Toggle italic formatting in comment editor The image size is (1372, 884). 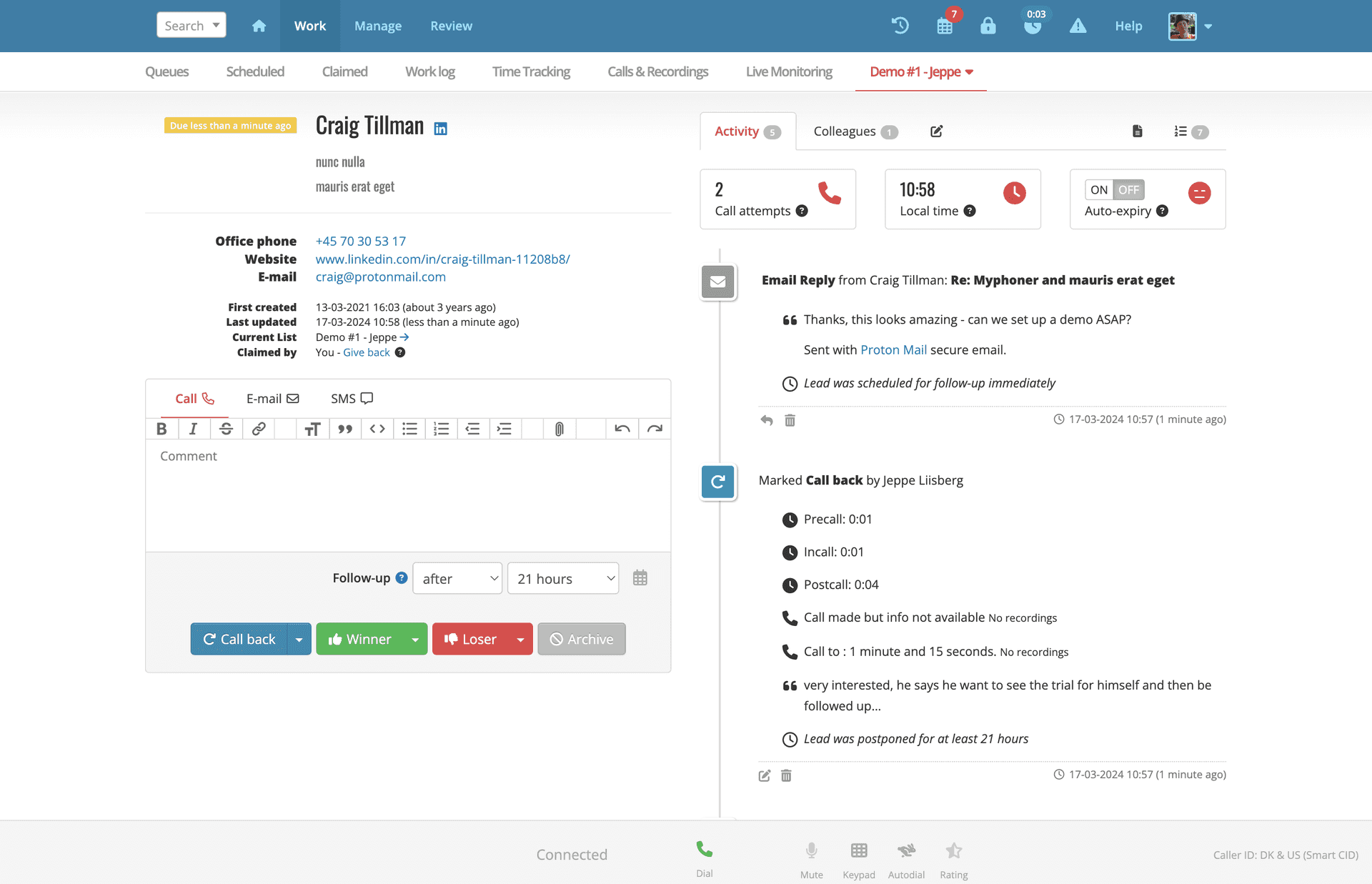click(x=193, y=428)
